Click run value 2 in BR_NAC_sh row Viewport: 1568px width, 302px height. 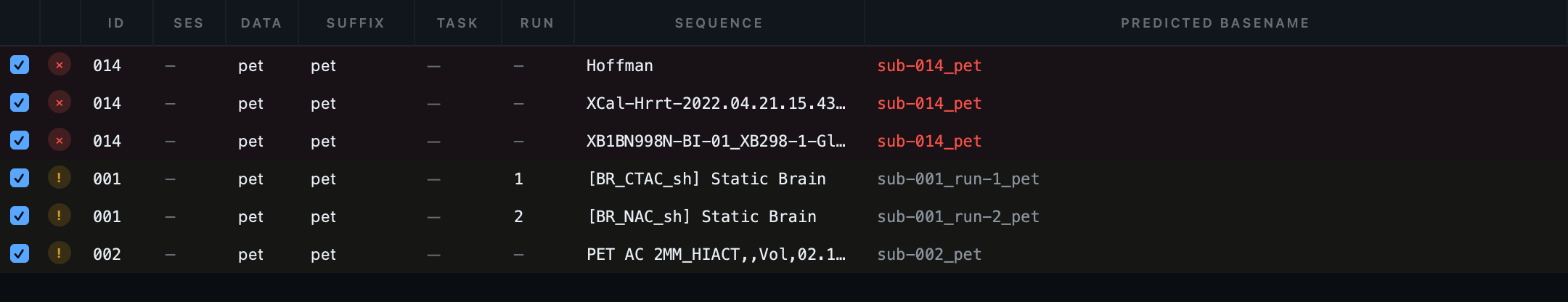point(518,216)
